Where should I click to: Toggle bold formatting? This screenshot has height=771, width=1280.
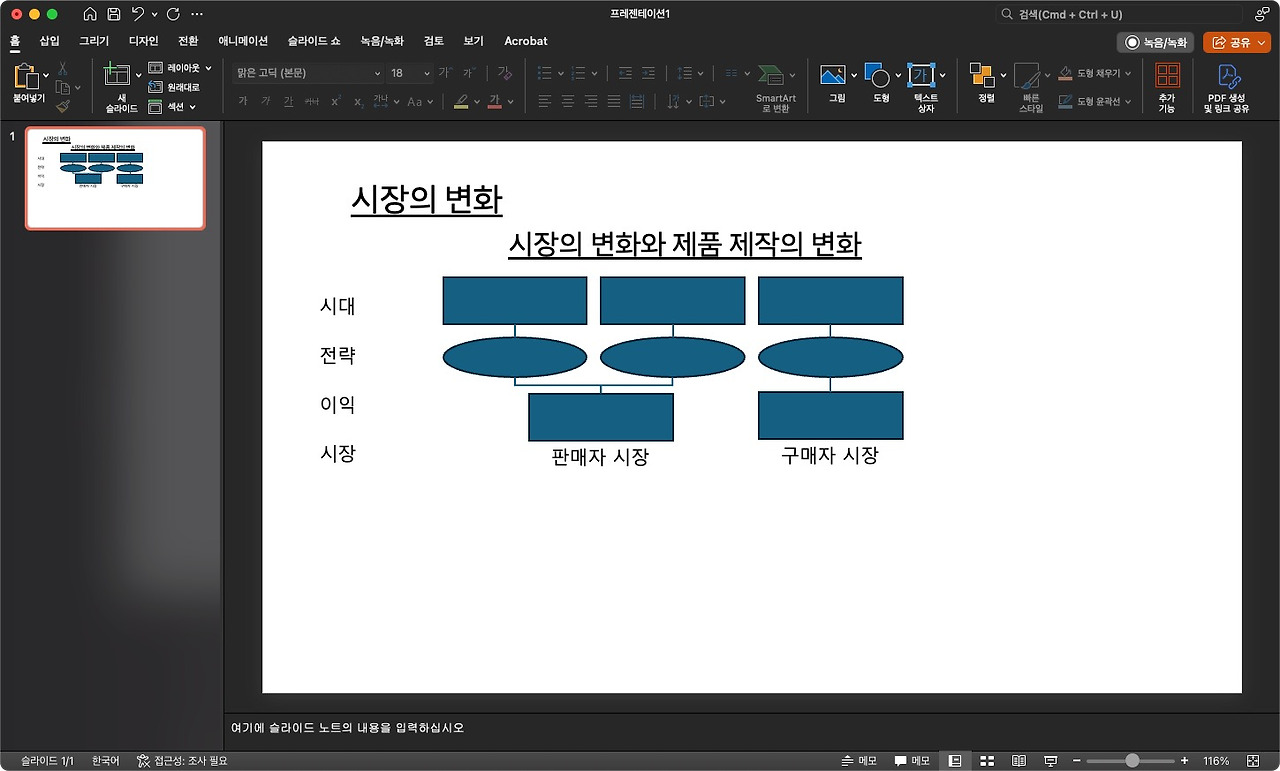coord(242,101)
